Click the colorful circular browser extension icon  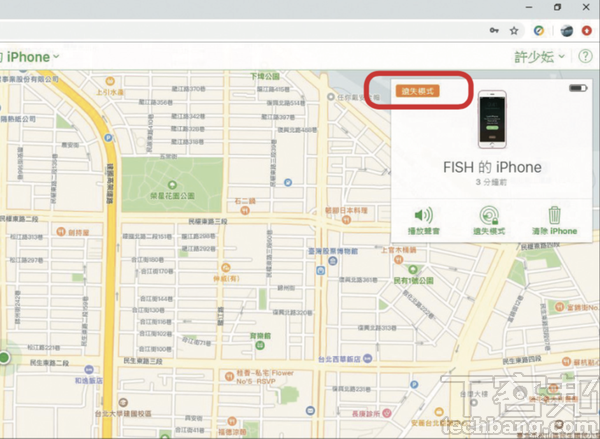tap(539, 31)
